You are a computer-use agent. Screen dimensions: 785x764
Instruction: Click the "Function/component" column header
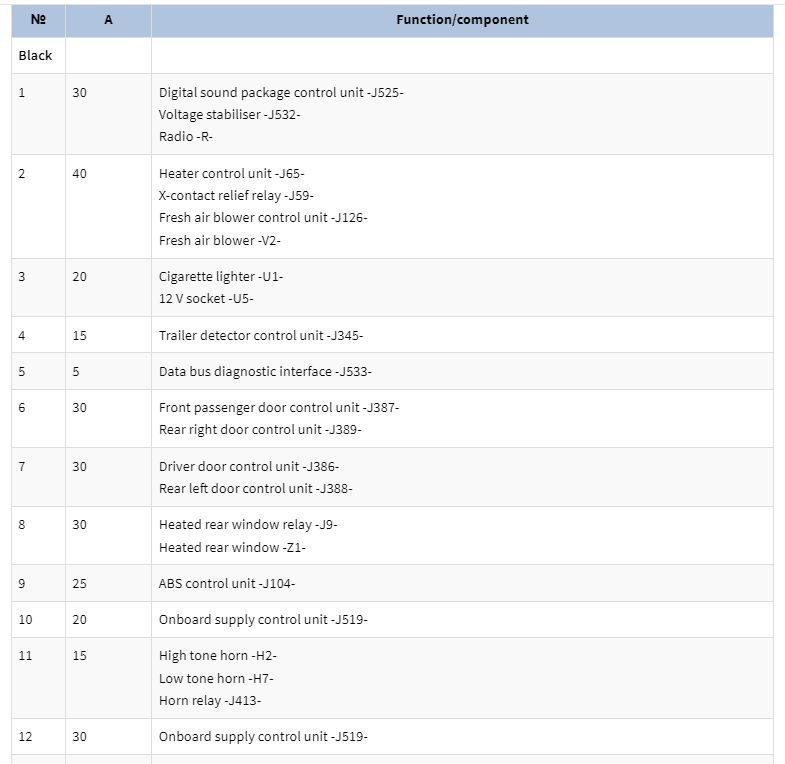[462, 20]
